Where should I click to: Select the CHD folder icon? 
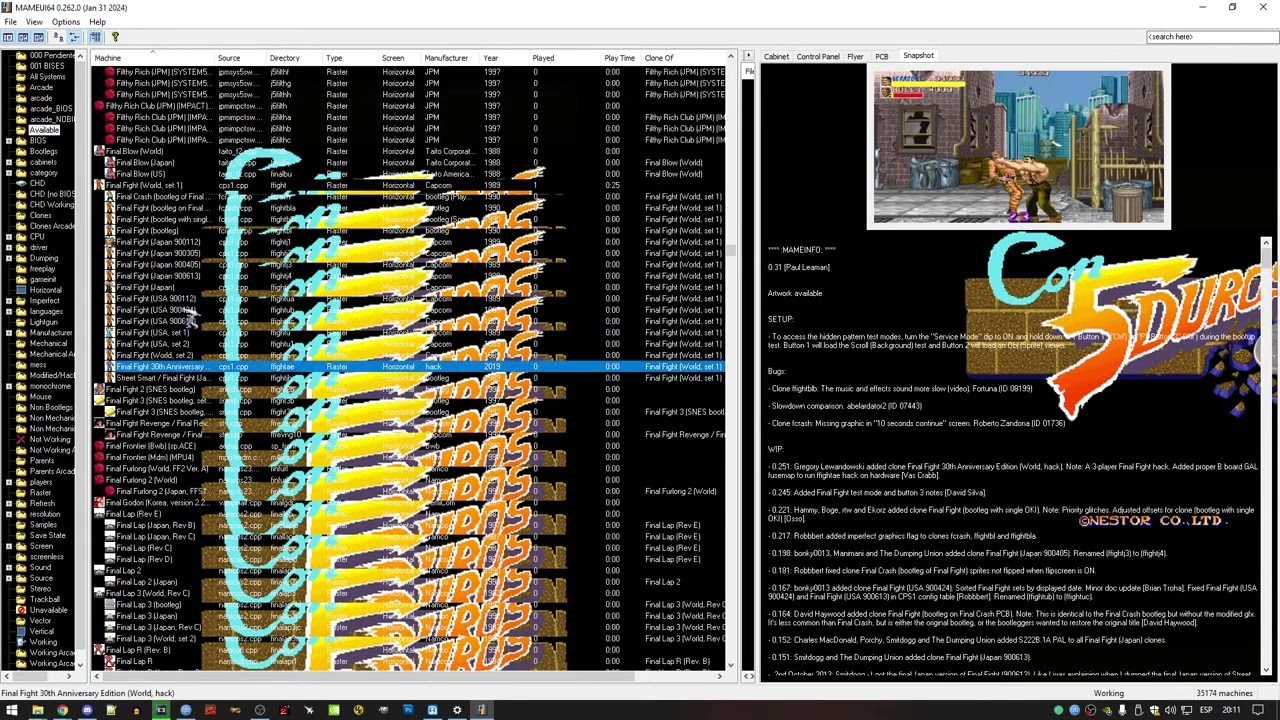21,184
